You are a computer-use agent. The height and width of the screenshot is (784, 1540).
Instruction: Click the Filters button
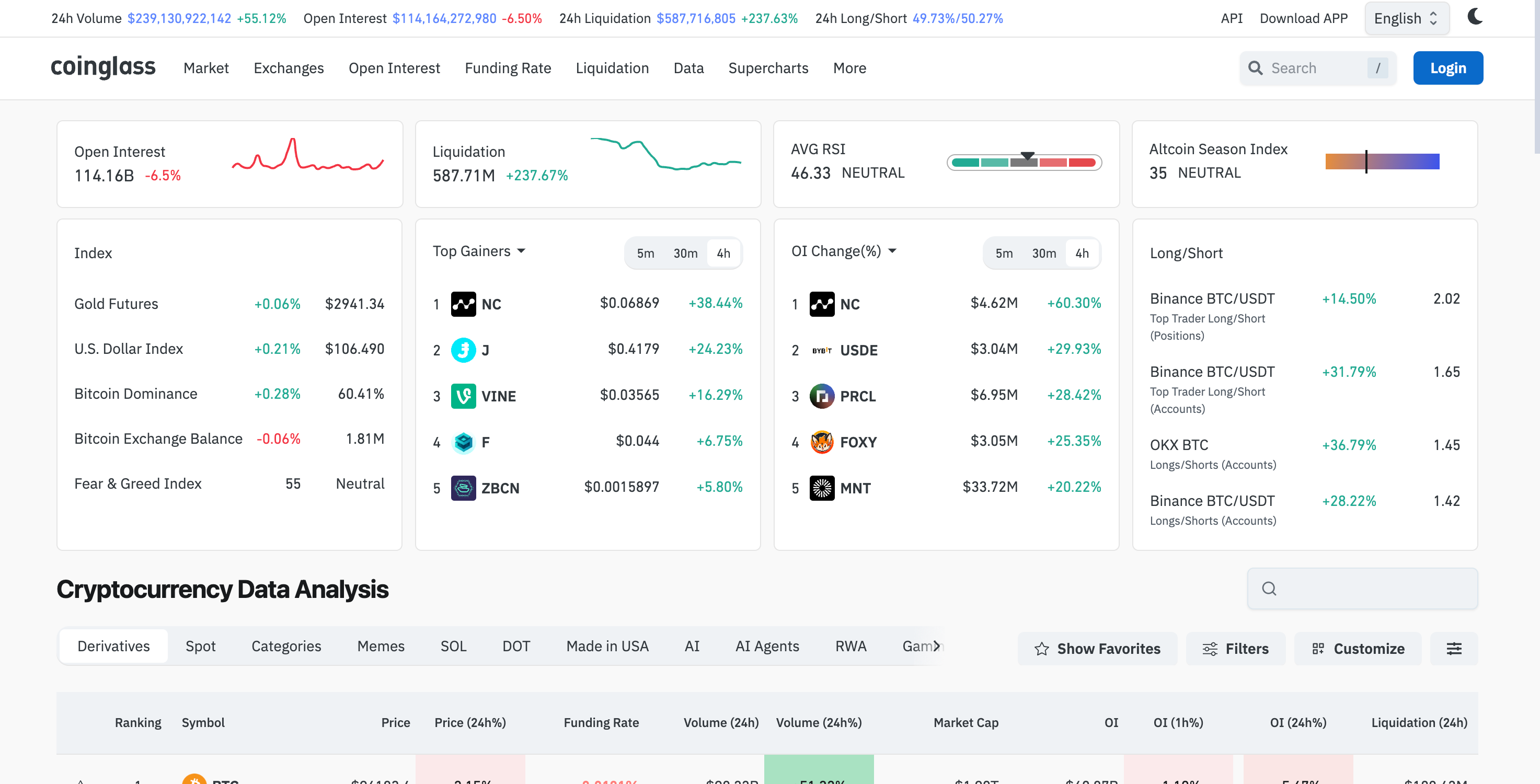(x=1236, y=649)
